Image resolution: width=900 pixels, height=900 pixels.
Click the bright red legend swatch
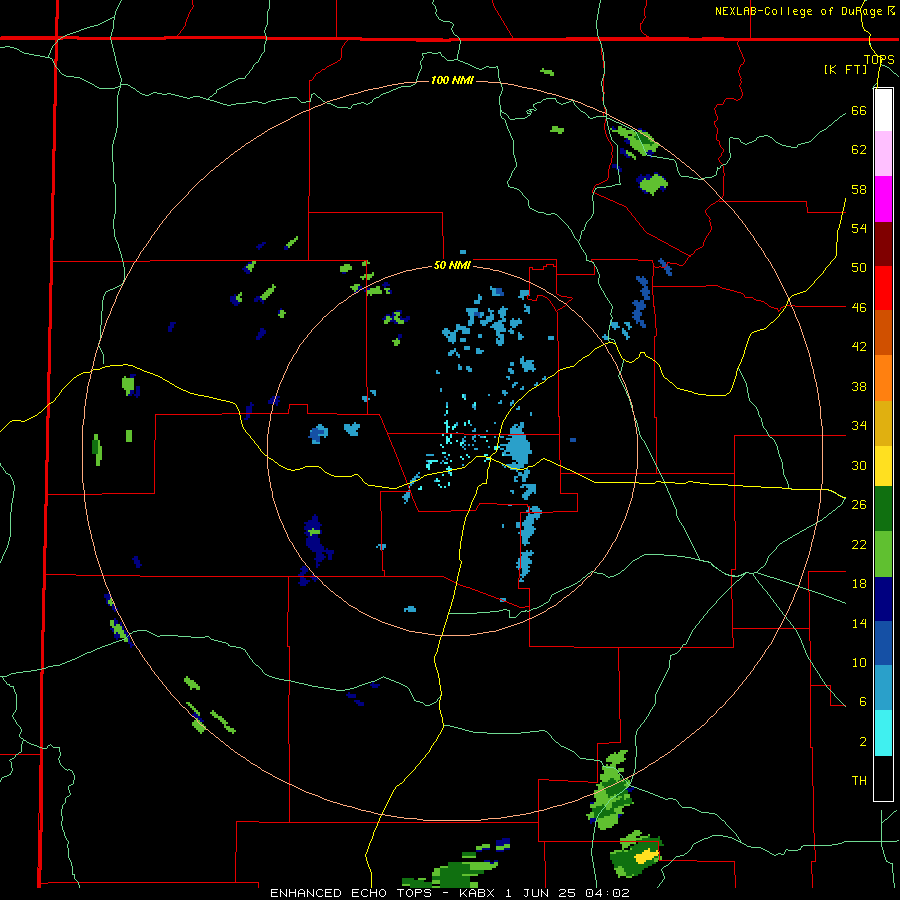(x=883, y=288)
